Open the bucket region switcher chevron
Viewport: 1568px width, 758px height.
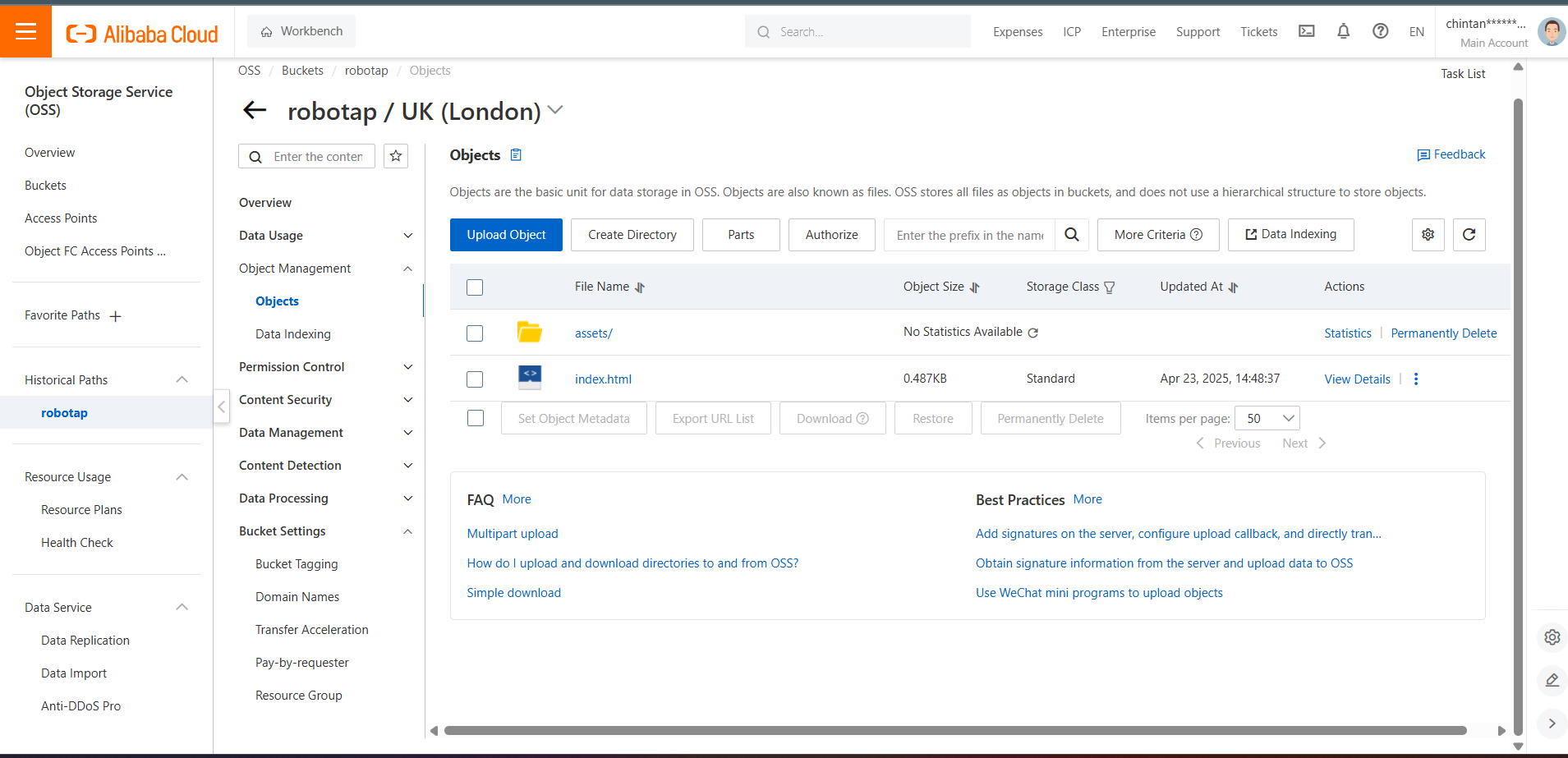tap(555, 109)
